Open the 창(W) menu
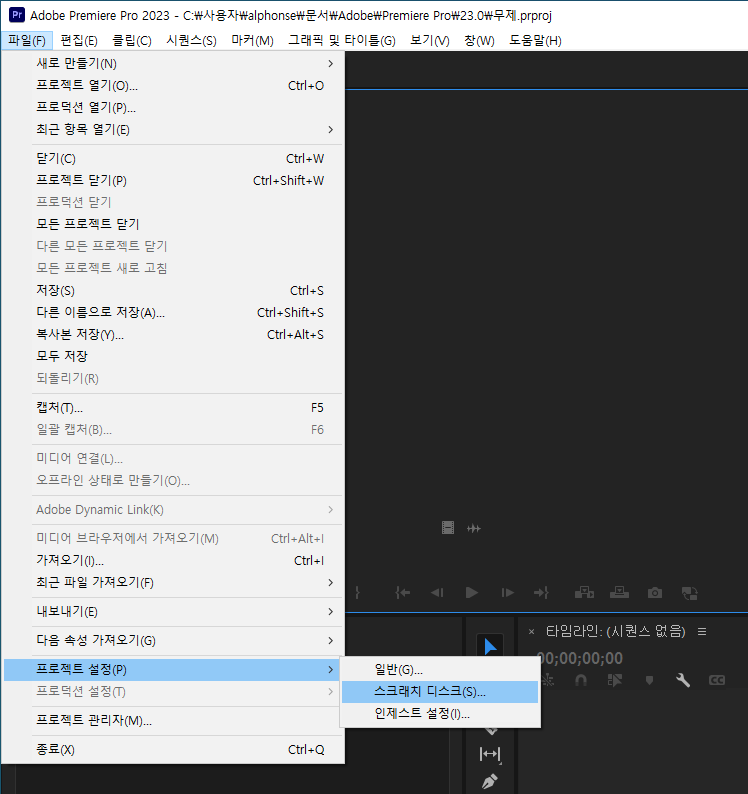The height and width of the screenshot is (794, 748). 479,40
